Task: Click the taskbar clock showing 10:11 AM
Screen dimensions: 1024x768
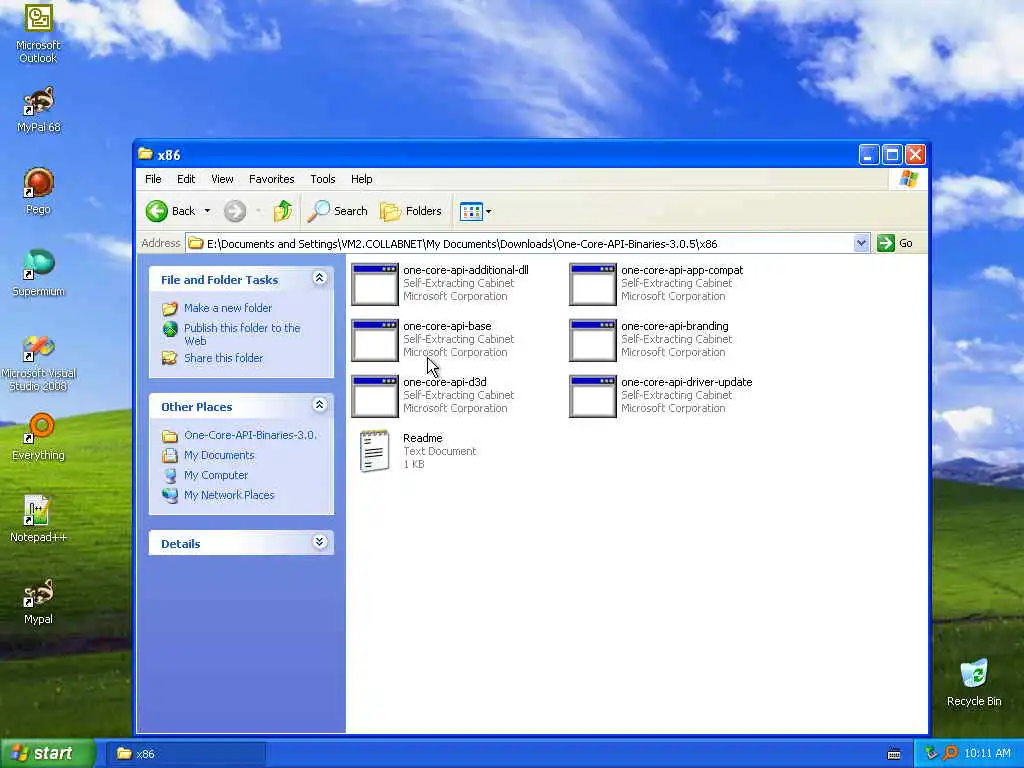Action: click(x=987, y=754)
